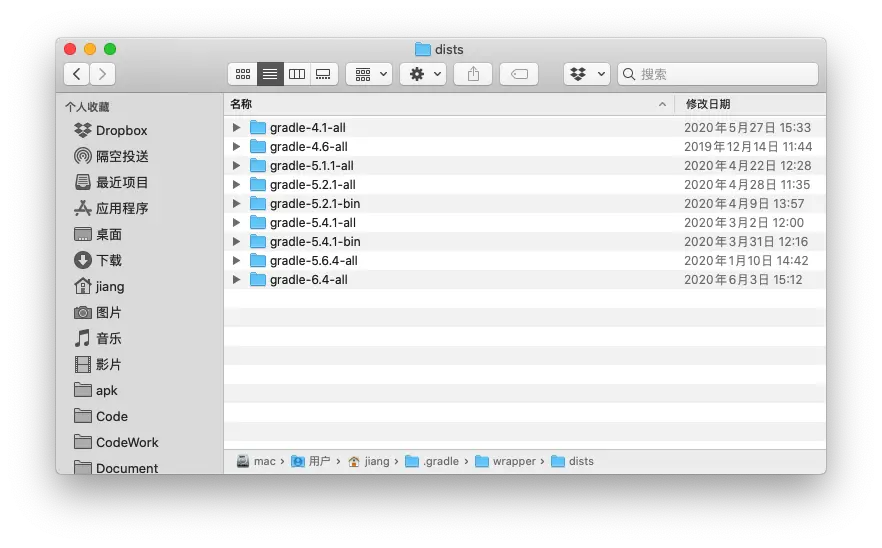Open the Document folder in sidebar
882x548 pixels.
[x=116, y=467]
